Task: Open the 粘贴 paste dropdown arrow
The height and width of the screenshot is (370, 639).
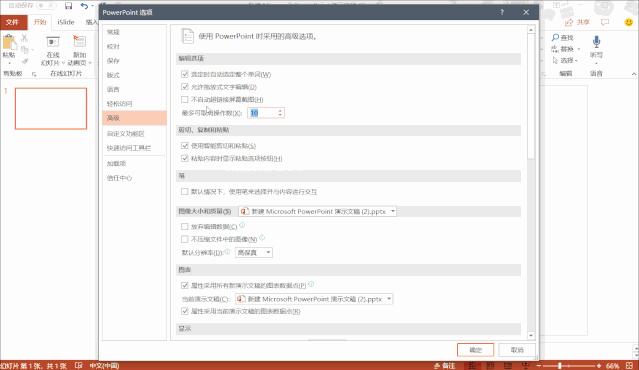Action: 9,62
